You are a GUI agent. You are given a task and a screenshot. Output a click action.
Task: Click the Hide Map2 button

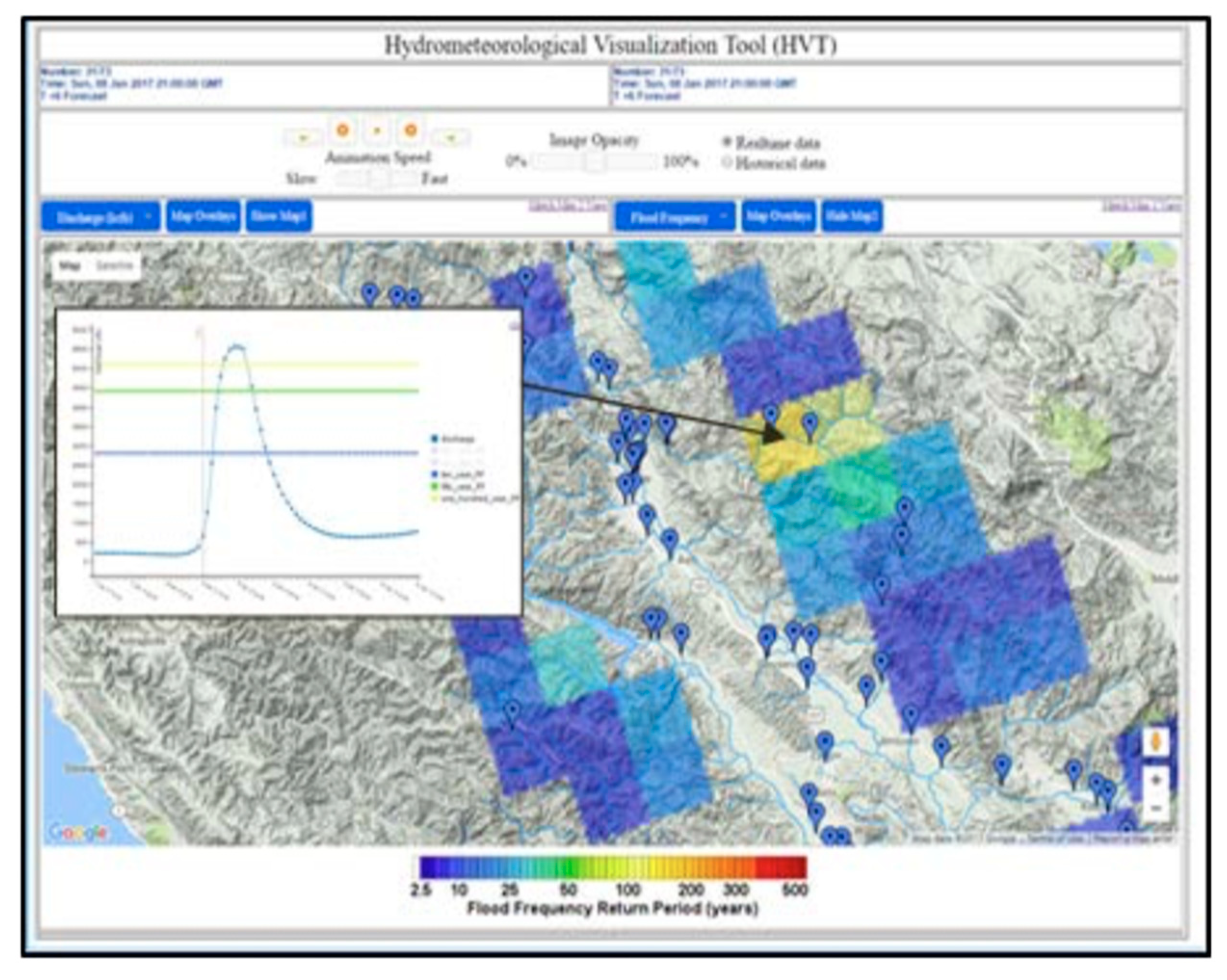point(852,216)
